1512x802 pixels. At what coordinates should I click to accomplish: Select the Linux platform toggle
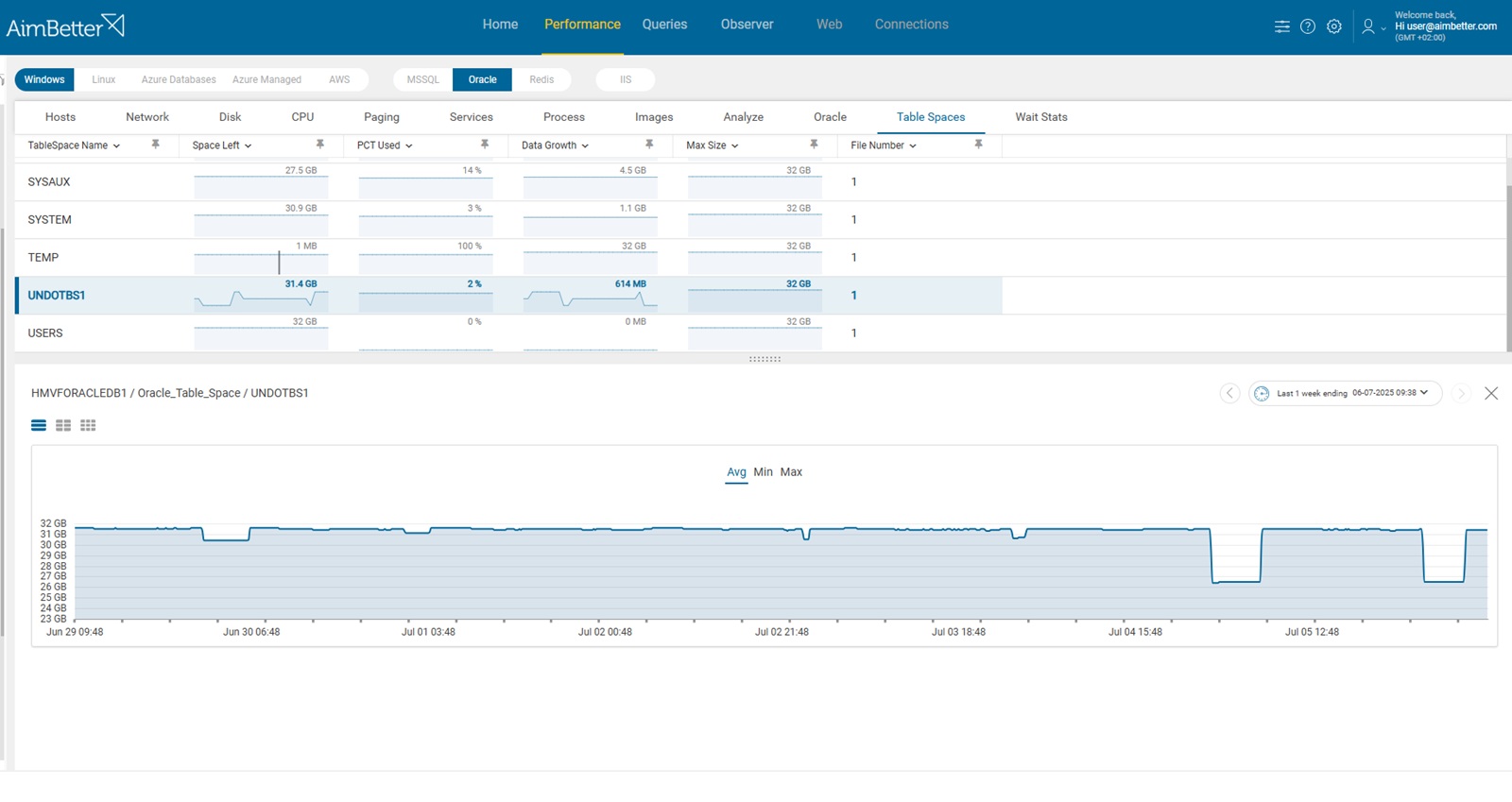point(104,79)
